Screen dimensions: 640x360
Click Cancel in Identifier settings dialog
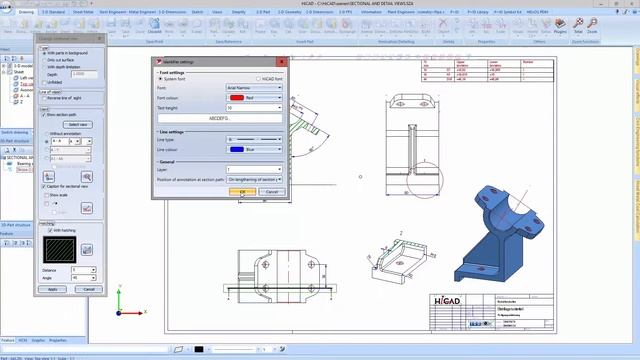(x=272, y=192)
